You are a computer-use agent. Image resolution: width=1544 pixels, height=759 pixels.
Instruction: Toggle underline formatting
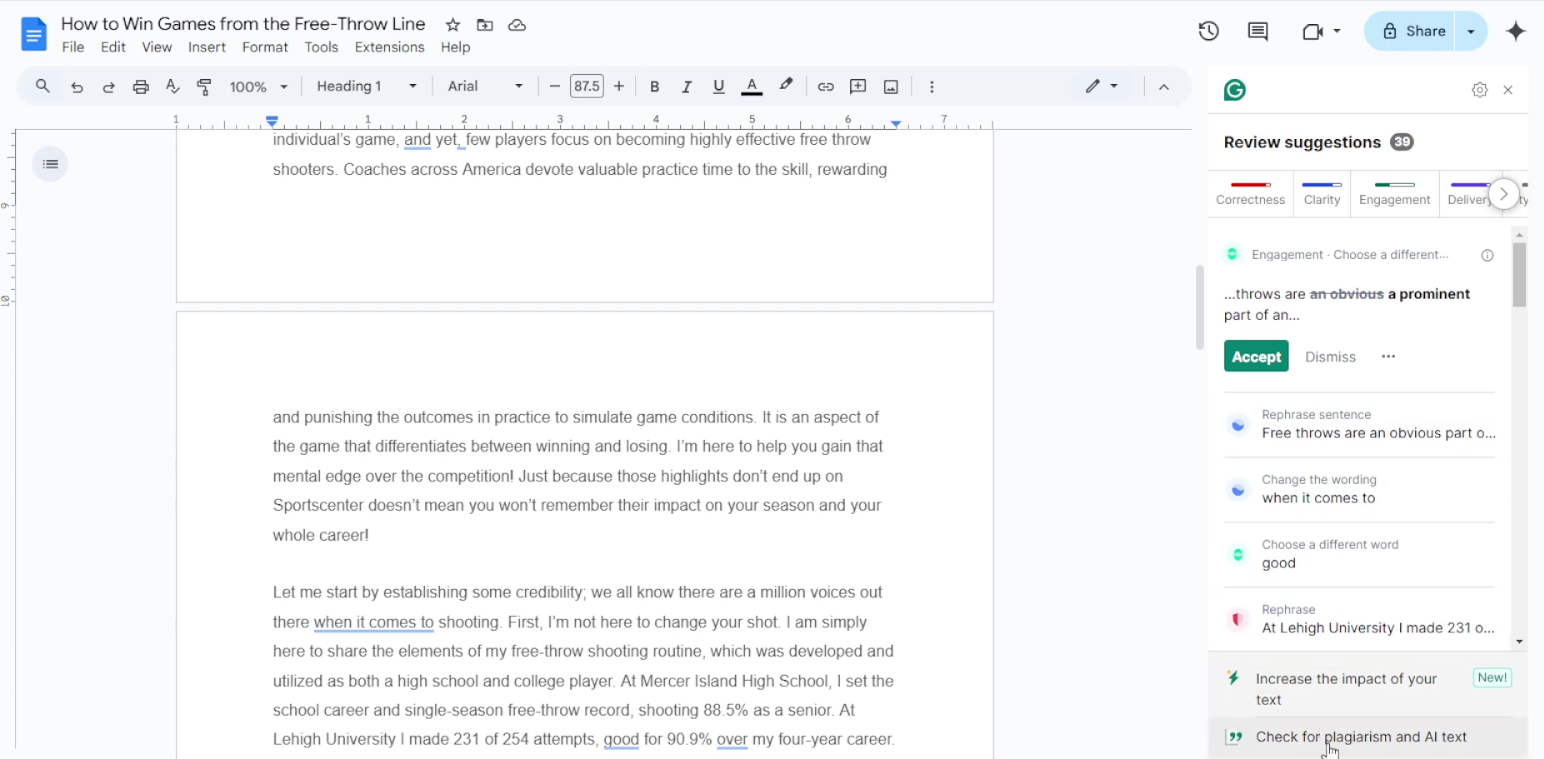click(718, 86)
